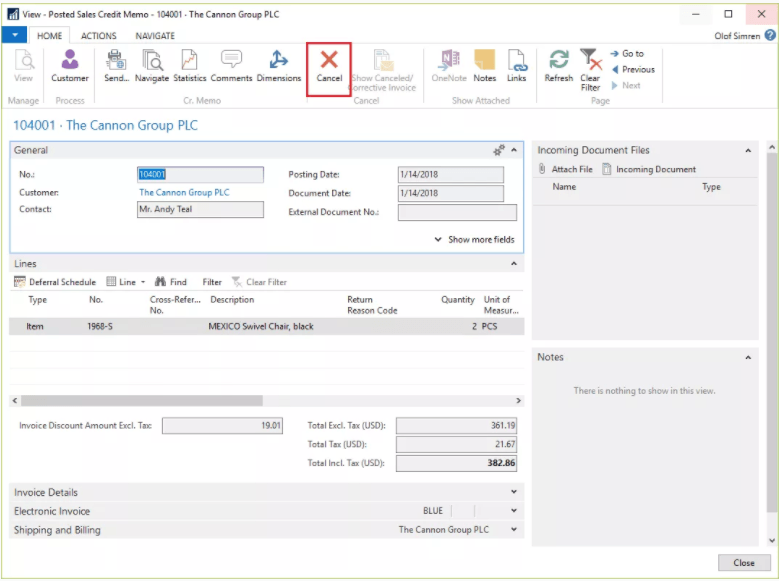Select the MEXICO Swivel Chair line row
The width and height of the screenshot is (779, 581).
266,327
